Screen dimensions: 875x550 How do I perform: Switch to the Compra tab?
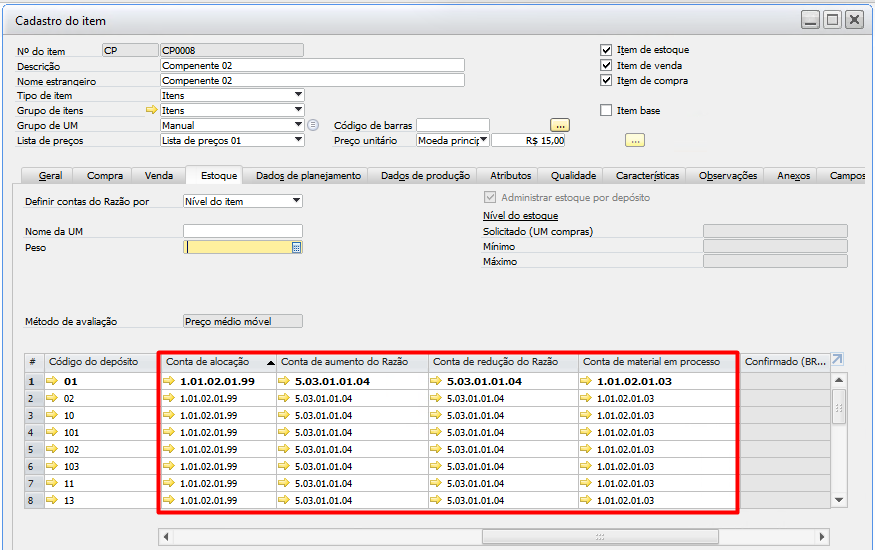[105, 176]
